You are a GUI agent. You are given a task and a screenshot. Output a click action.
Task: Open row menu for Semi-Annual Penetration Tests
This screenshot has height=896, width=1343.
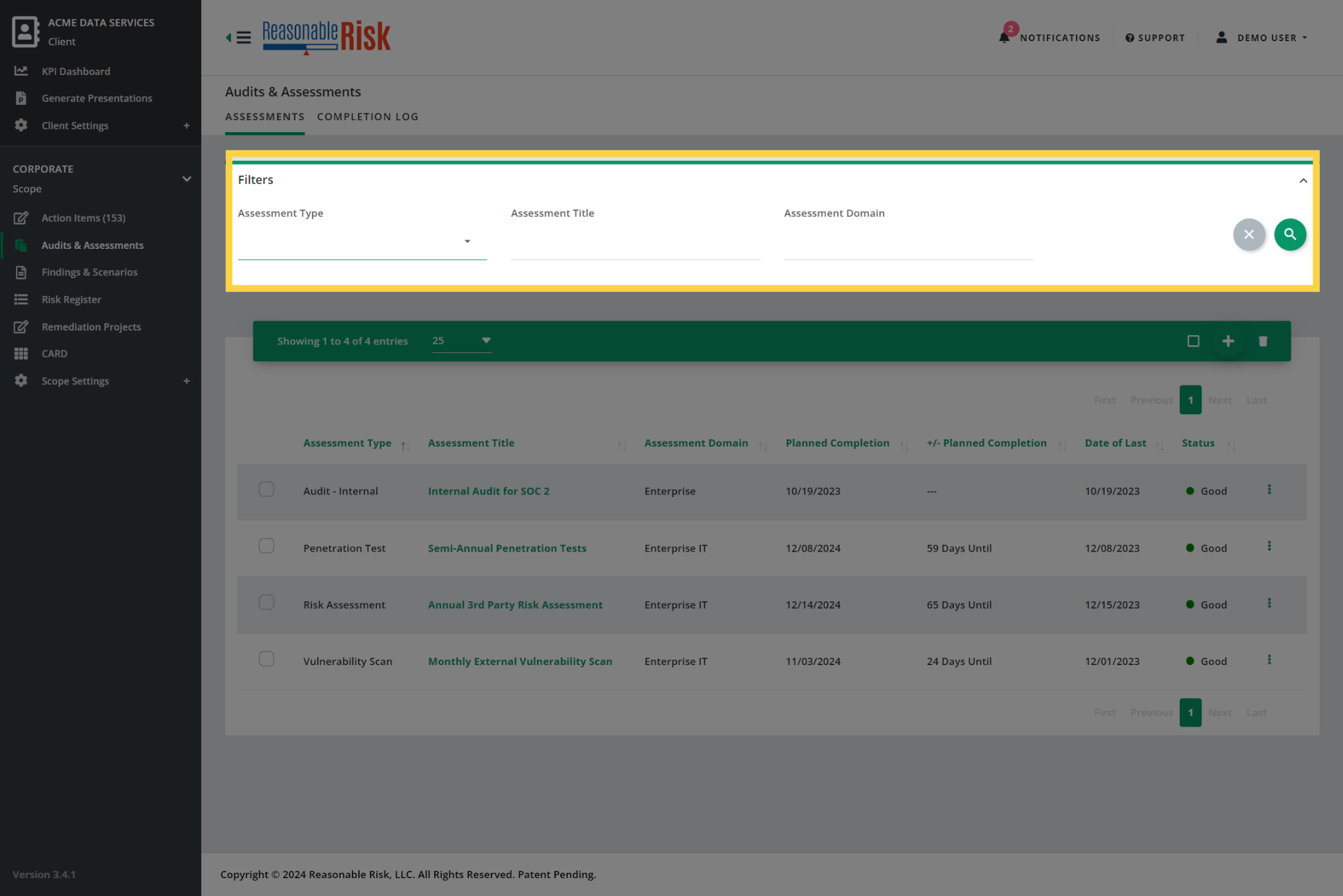(1269, 546)
